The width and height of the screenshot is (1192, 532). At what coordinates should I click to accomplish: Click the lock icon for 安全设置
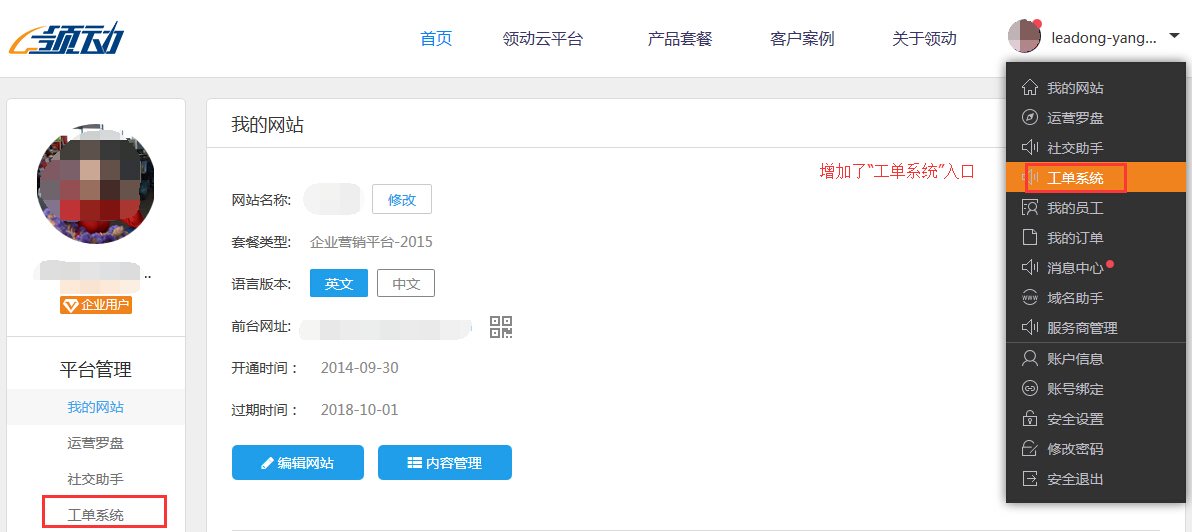coord(1029,419)
